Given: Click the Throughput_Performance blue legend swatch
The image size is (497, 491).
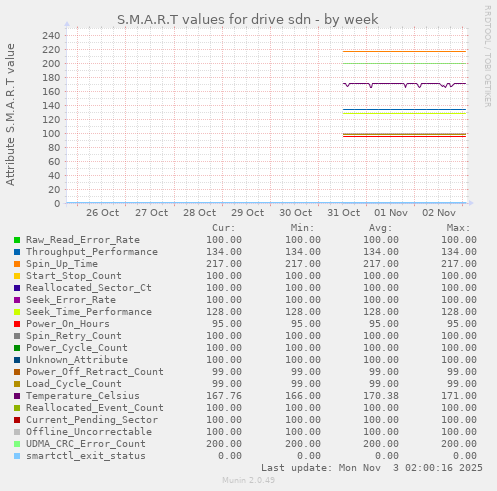Looking at the screenshot, I should coord(17,252).
